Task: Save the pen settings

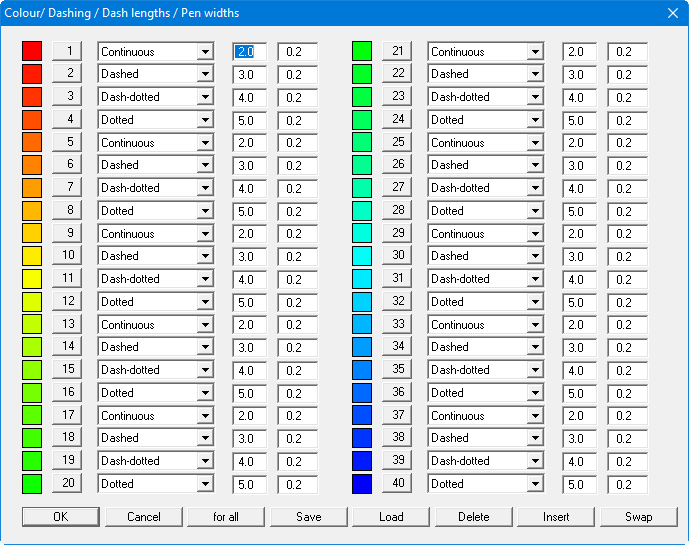Action: click(309, 517)
